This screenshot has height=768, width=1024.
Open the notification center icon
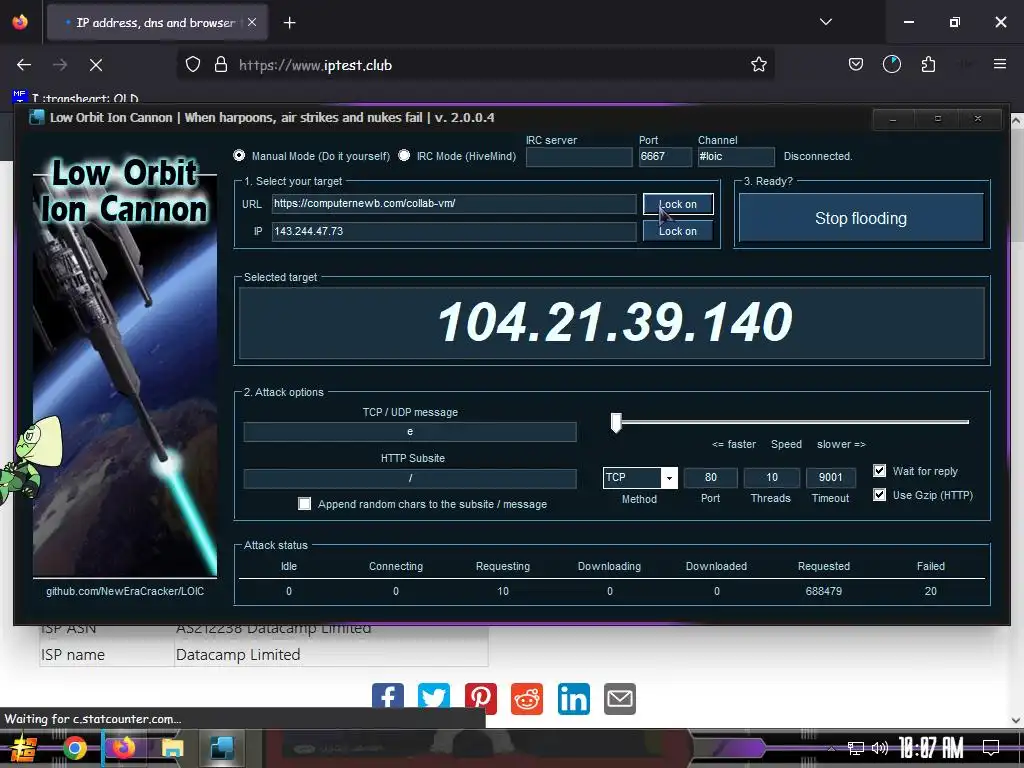pyautogui.click(x=991, y=748)
